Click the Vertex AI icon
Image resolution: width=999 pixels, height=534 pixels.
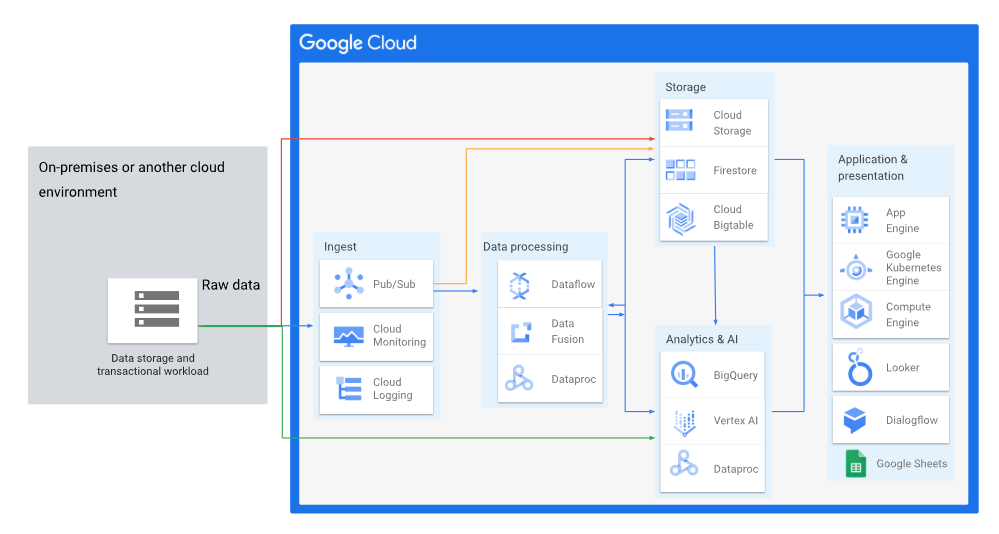point(685,421)
